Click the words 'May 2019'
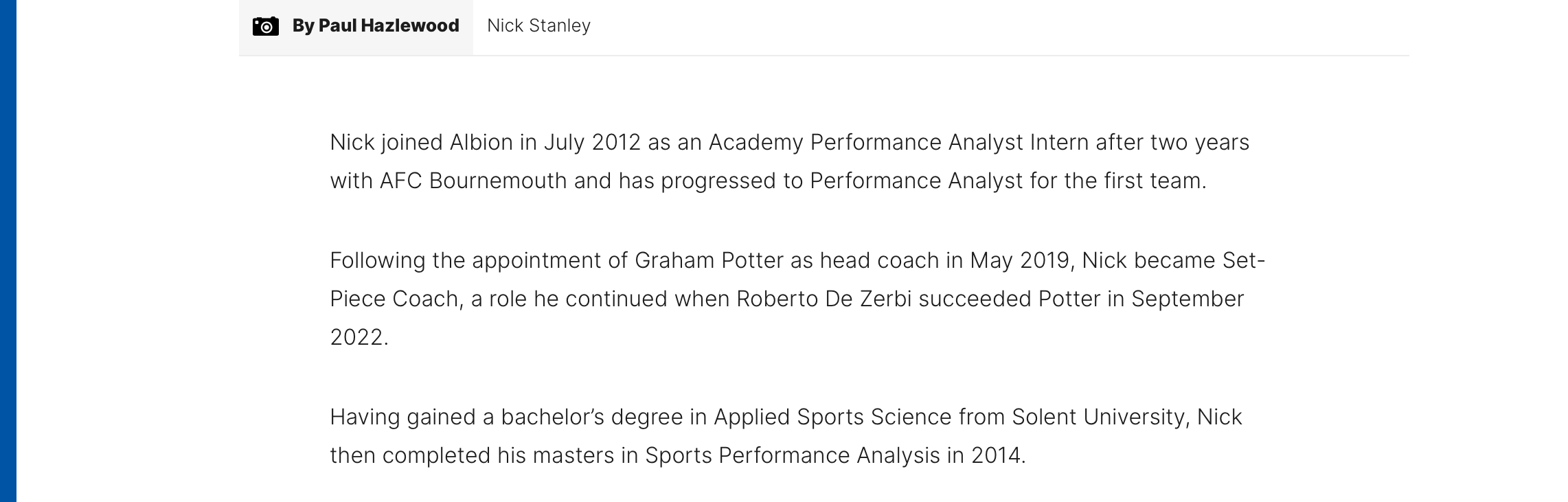This screenshot has height=502, width=1568. coord(1020,260)
